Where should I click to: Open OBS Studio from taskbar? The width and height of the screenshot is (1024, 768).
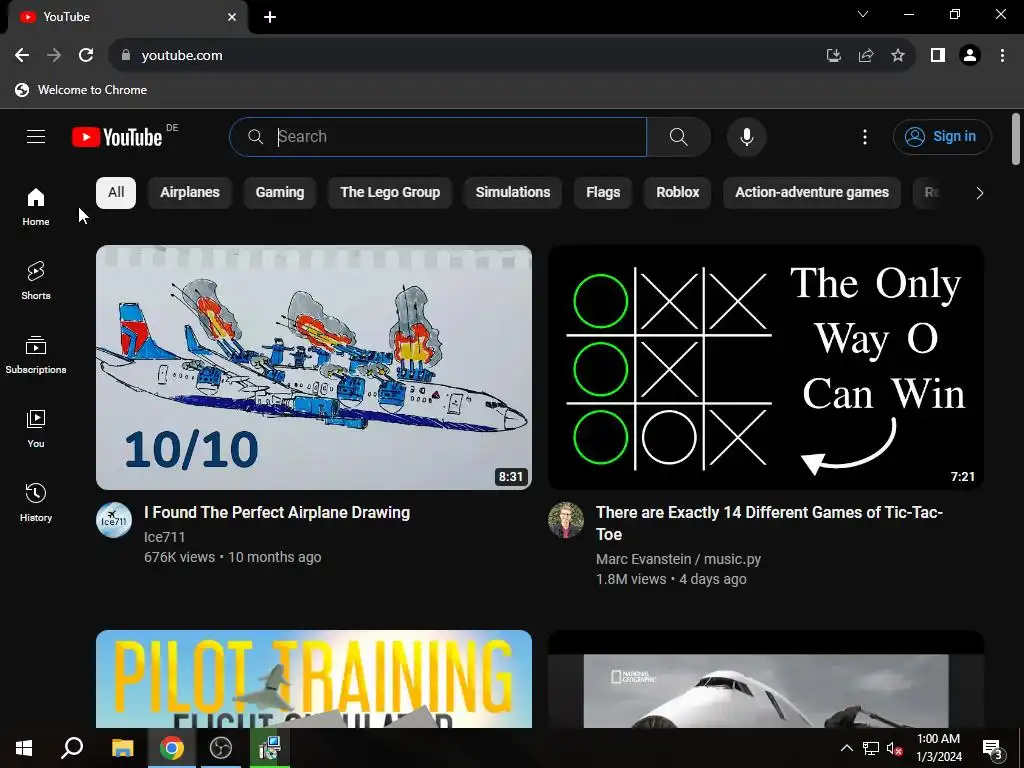(x=221, y=748)
